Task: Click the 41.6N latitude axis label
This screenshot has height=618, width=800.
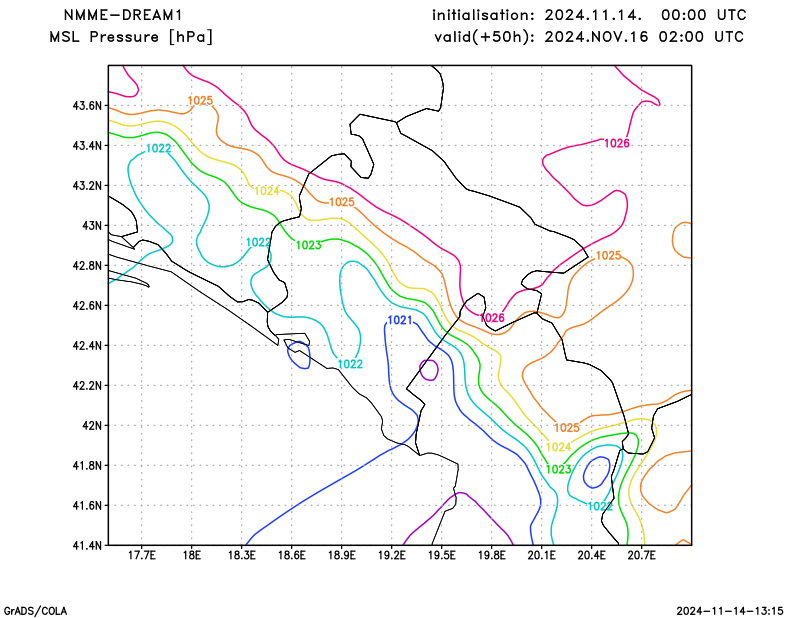Action: point(87,505)
